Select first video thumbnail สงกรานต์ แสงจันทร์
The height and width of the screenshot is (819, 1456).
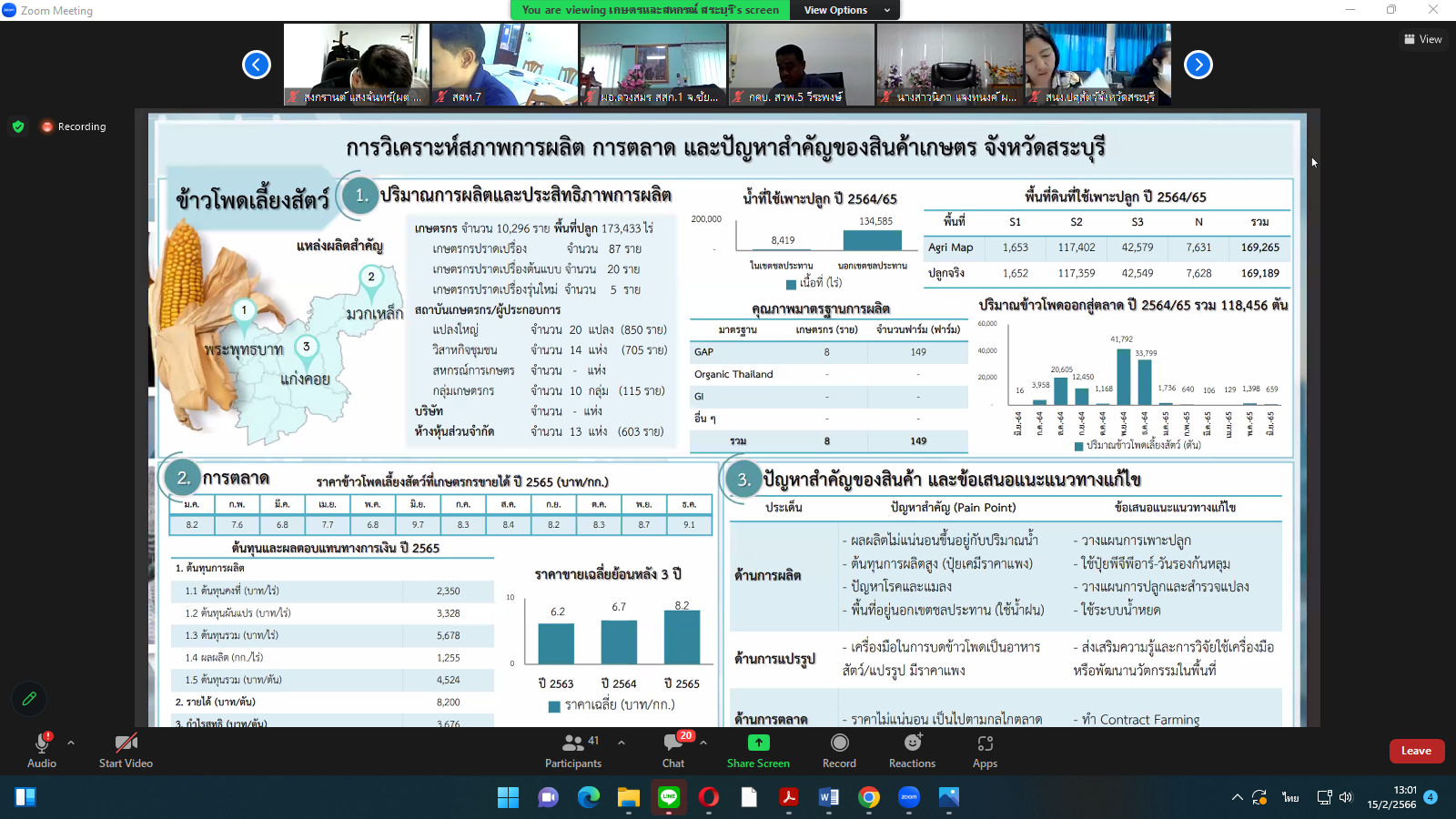[356, 65]
